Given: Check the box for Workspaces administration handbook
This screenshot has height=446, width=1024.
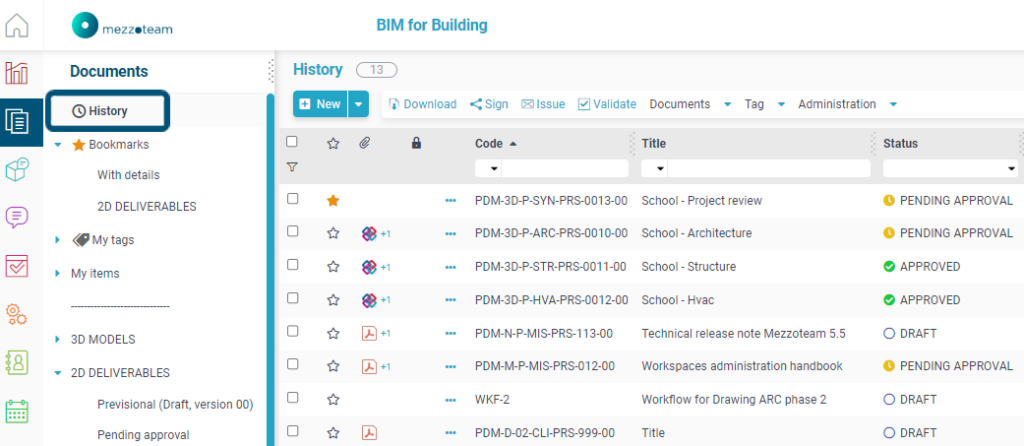Looking at the screenshot, I should pyautogui.click(x=293, y=364).
